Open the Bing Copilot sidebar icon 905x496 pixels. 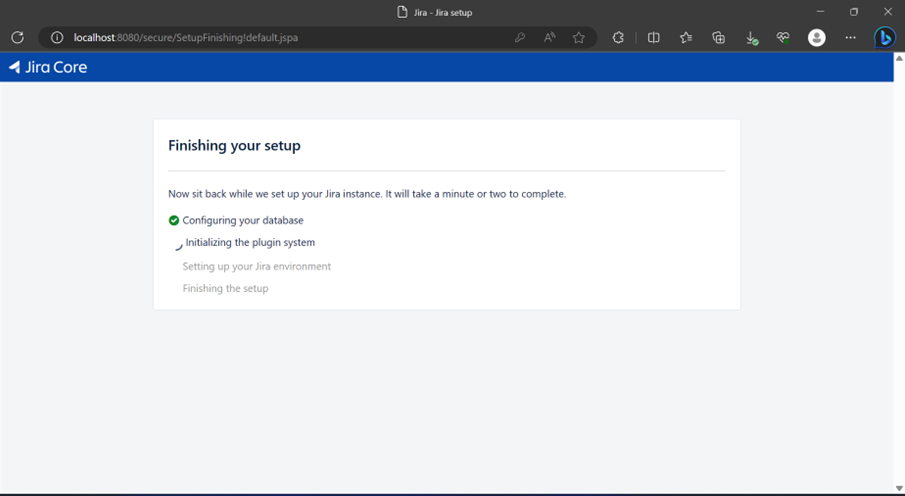[884, 38]
